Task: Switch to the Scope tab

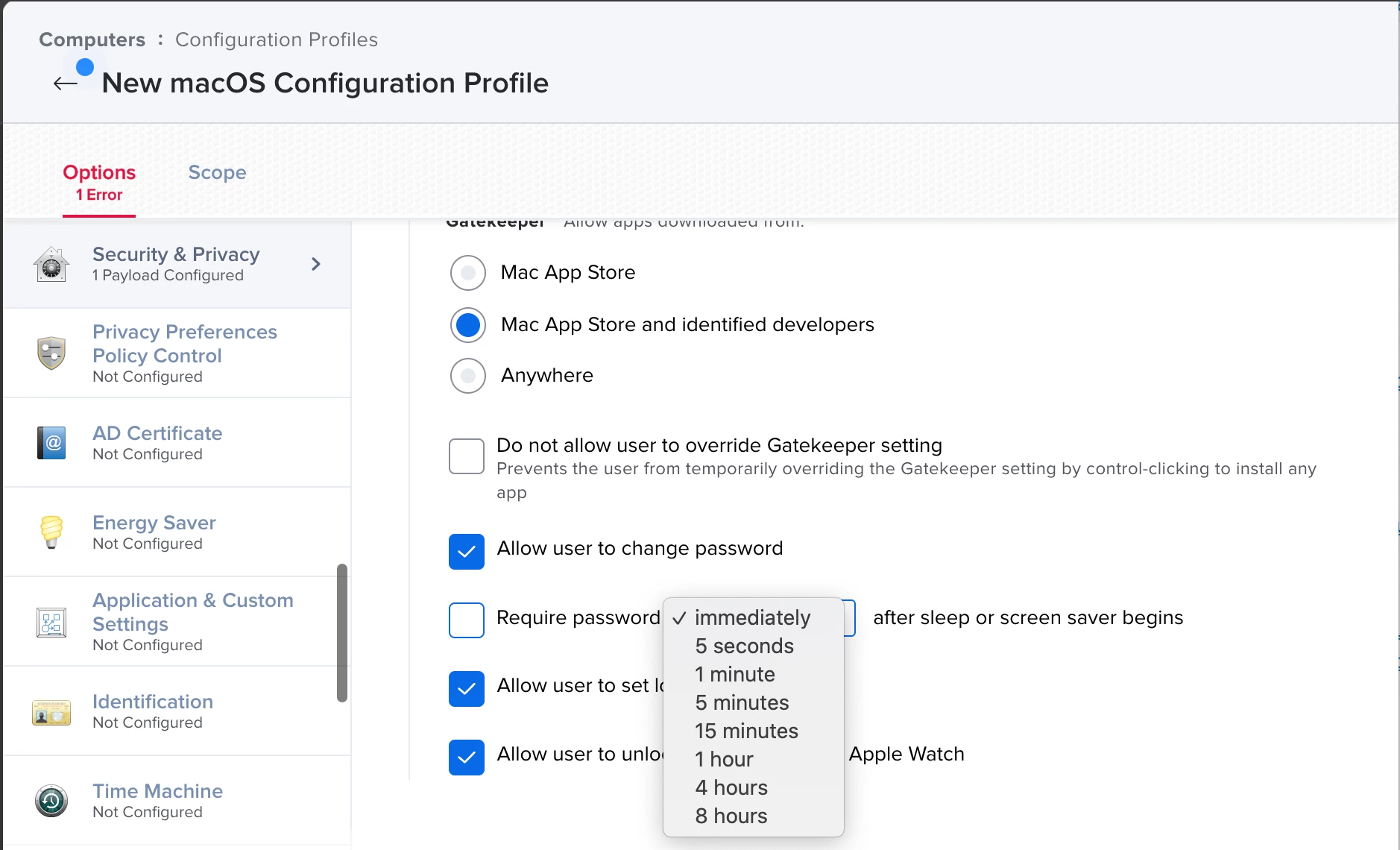Action: [x=217, y=173]
